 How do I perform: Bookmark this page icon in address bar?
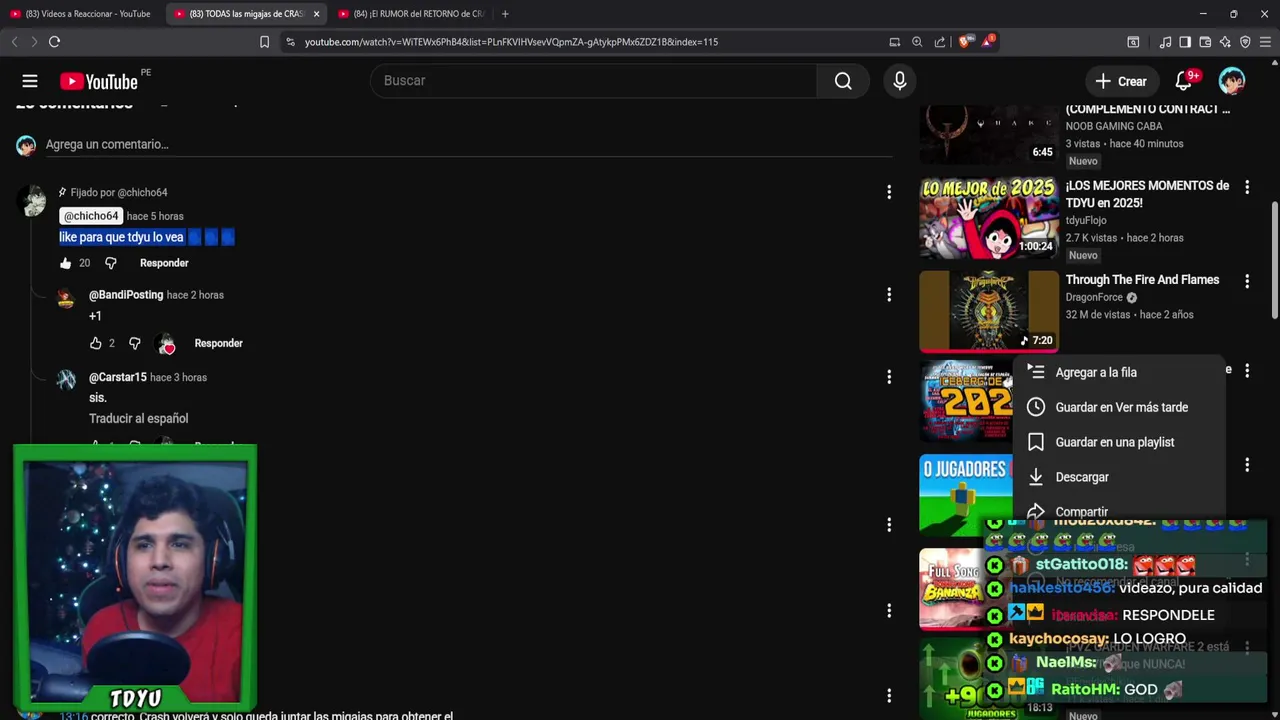coord(264,42)
